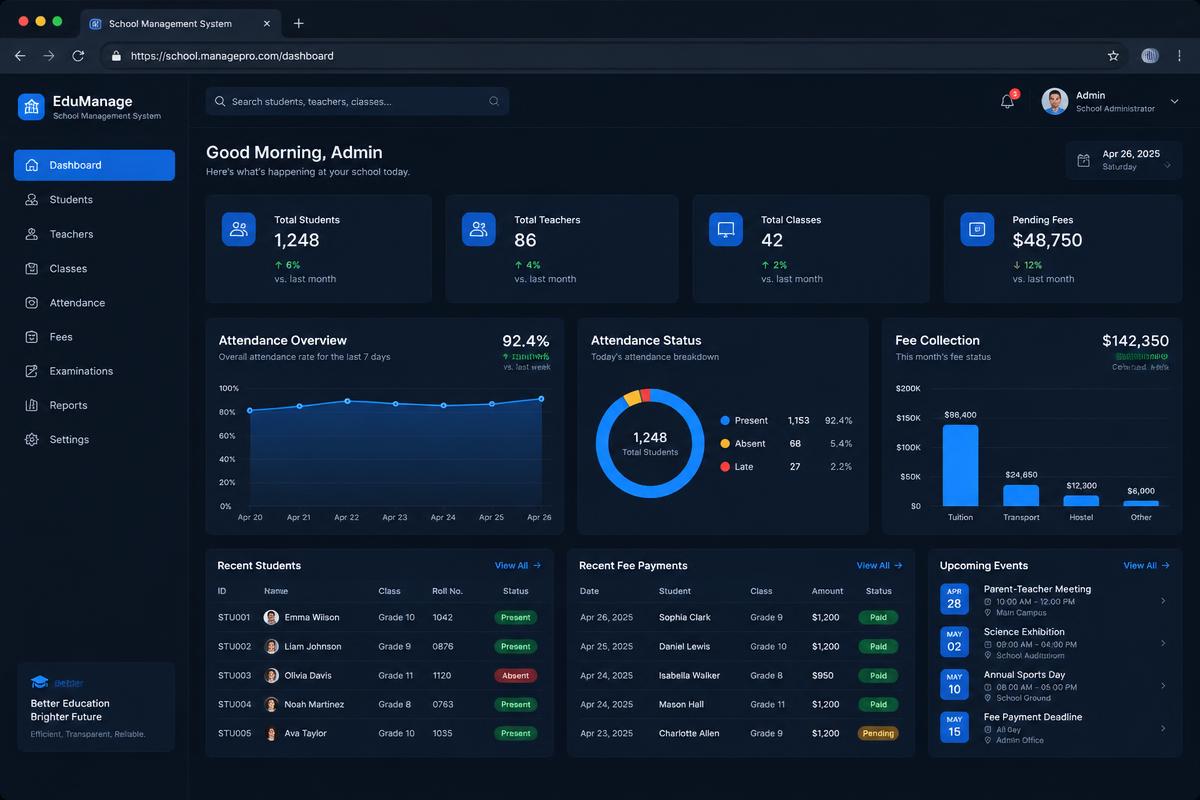Click the Pending badge for Charlotte Allen
Viewport: 1200px width, 800px height.
pos(878,733)
